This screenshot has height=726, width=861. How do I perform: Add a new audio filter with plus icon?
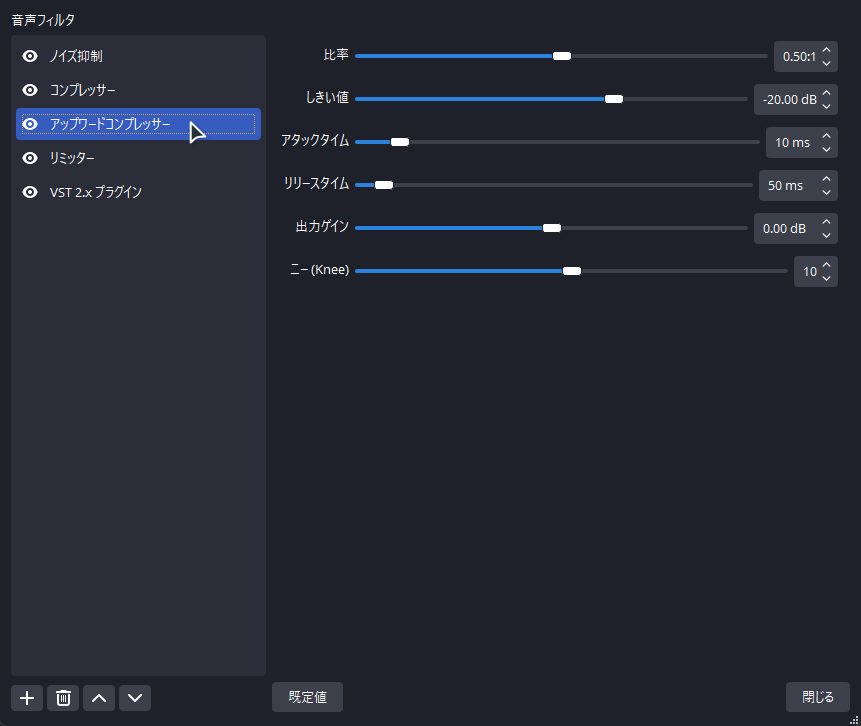coord(27,698)
